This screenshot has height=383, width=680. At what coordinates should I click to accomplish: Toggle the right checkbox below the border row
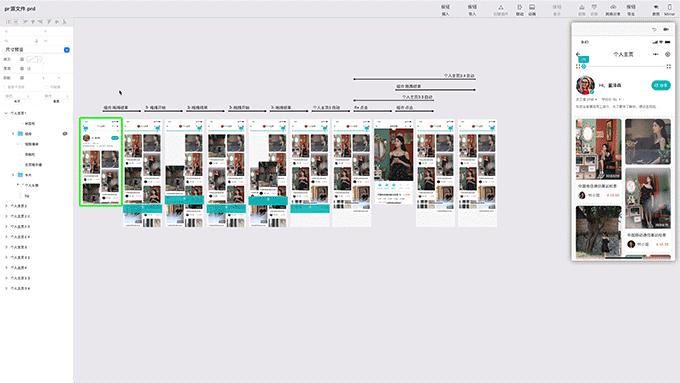point(46,87)
